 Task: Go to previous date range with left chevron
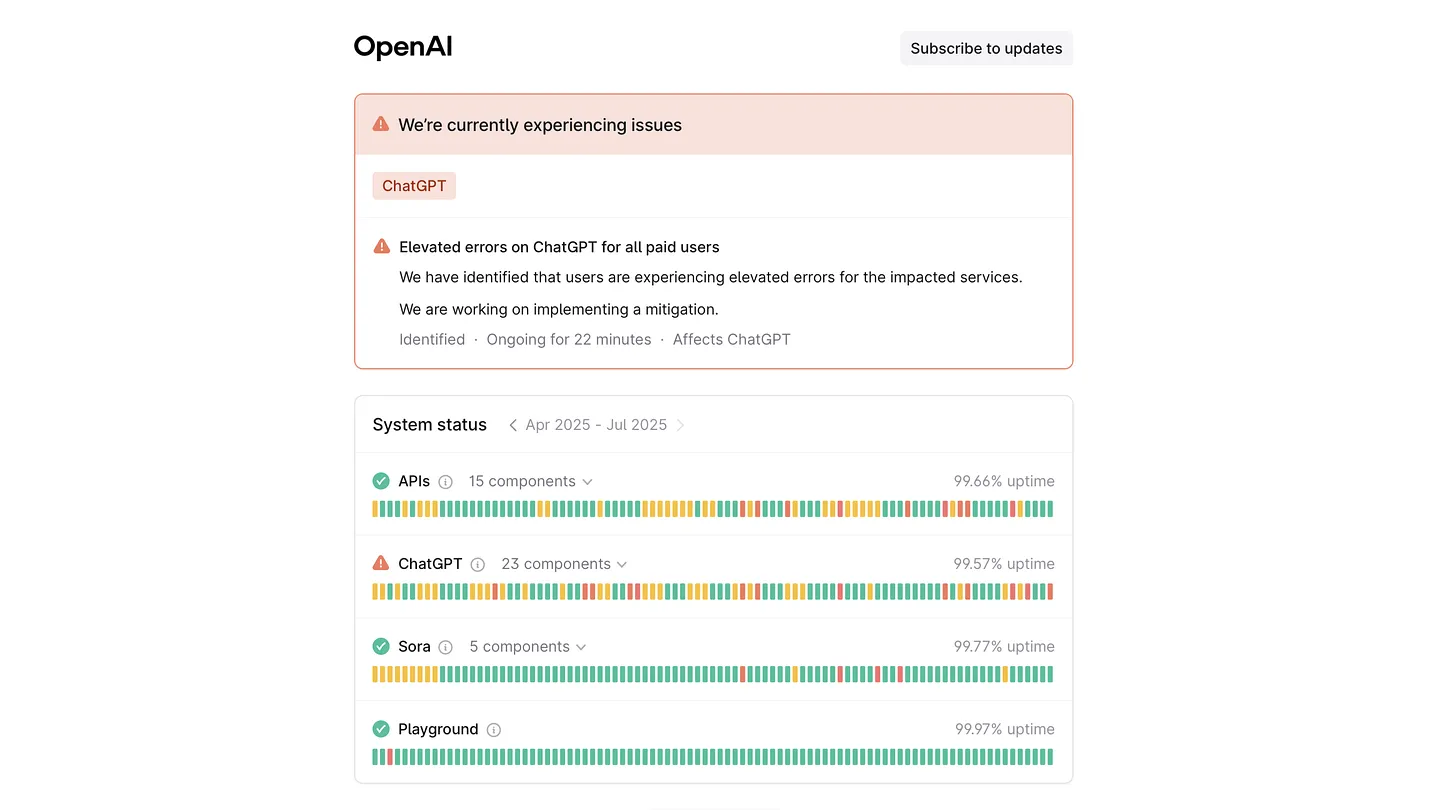[x=513, y=425]
